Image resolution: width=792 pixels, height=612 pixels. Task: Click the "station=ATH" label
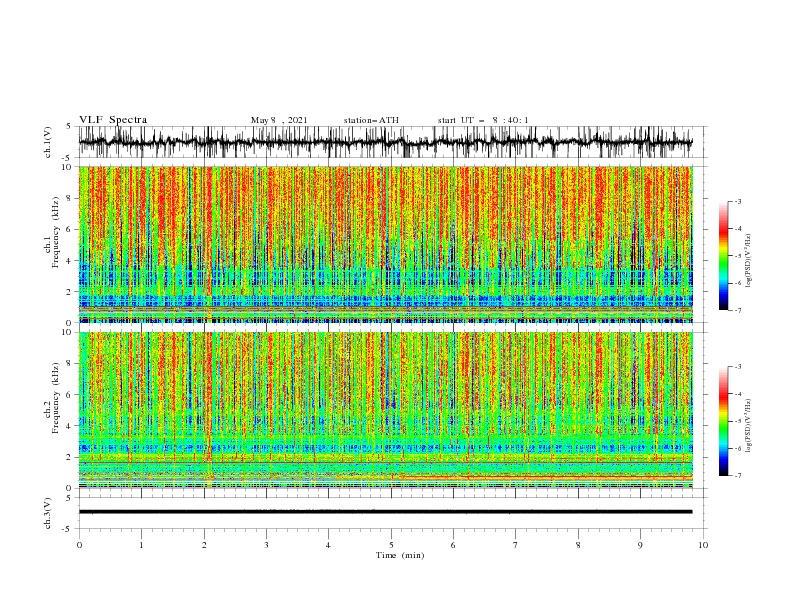[371, 120]
